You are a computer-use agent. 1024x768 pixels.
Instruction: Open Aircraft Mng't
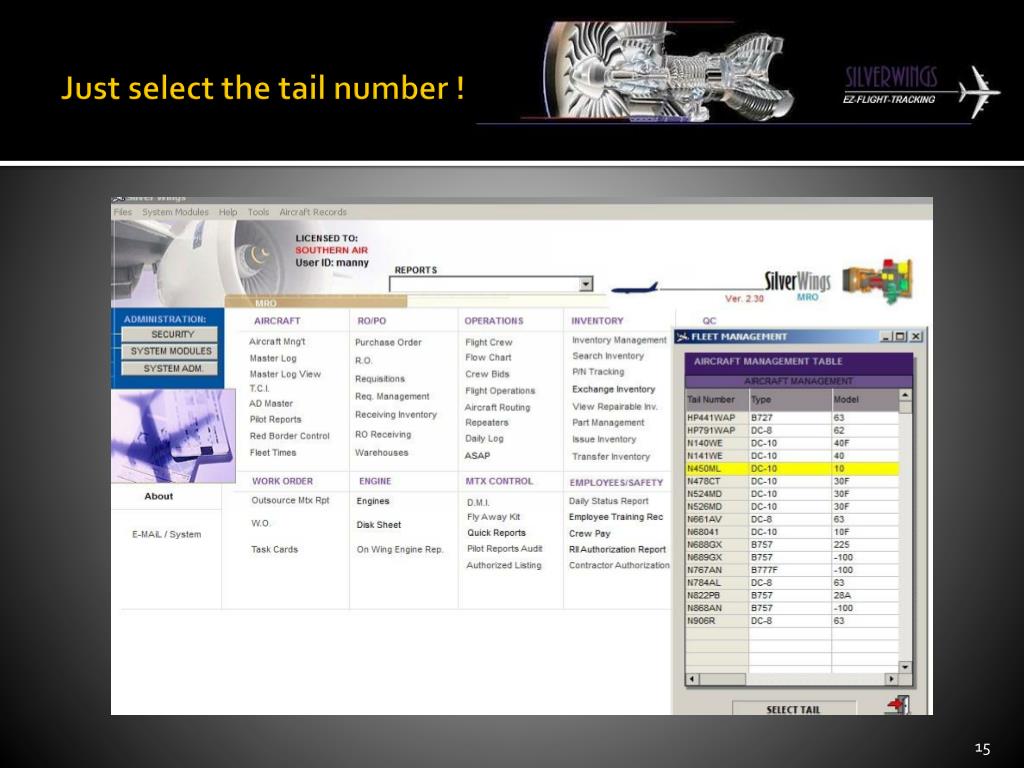[x=277, y=342]
